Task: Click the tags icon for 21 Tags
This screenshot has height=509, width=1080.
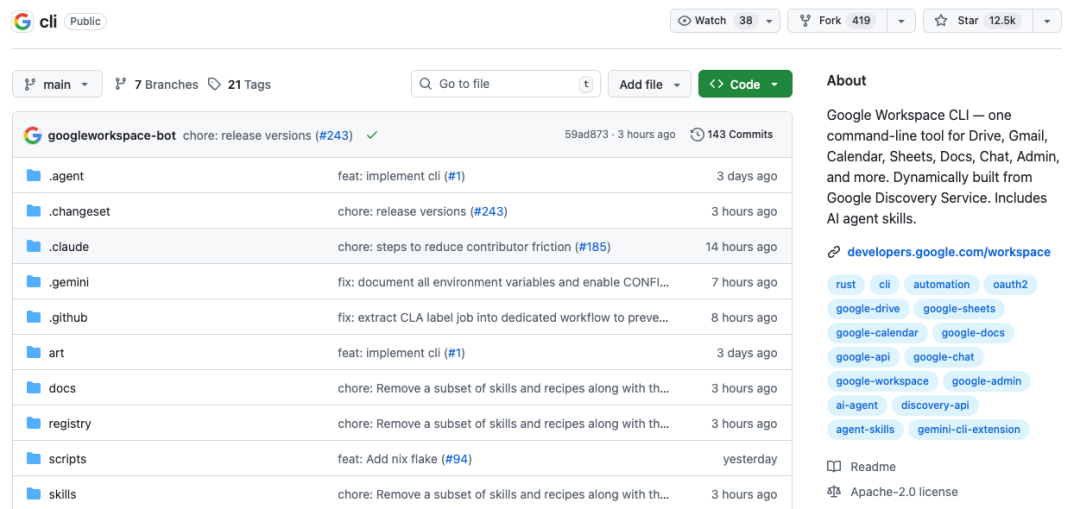Action: click(214, 85)
